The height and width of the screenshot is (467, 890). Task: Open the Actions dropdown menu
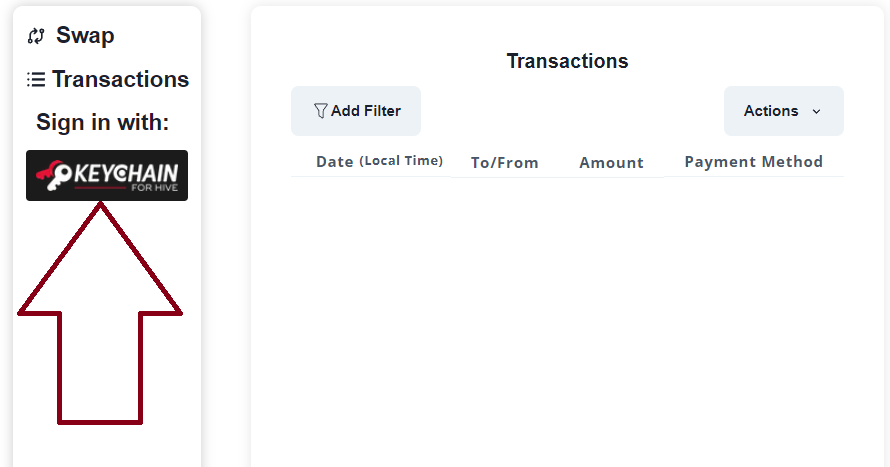coord(783,111)
